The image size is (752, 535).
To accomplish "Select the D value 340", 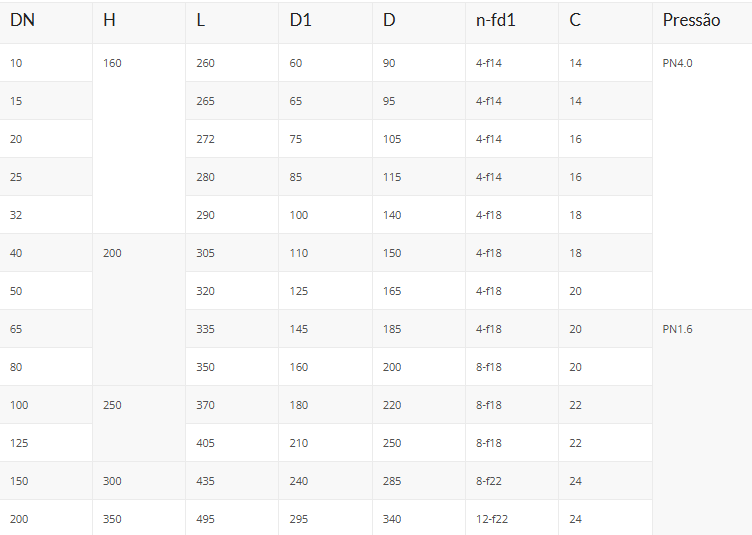I will [392, 519].
